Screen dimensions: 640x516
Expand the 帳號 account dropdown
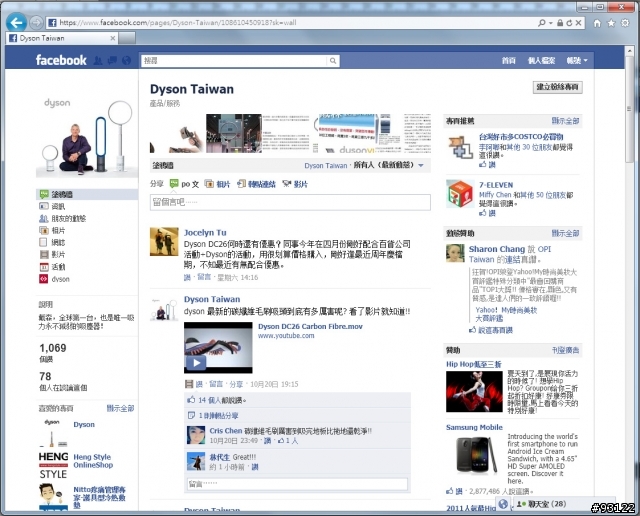click(x=576, y=61)
